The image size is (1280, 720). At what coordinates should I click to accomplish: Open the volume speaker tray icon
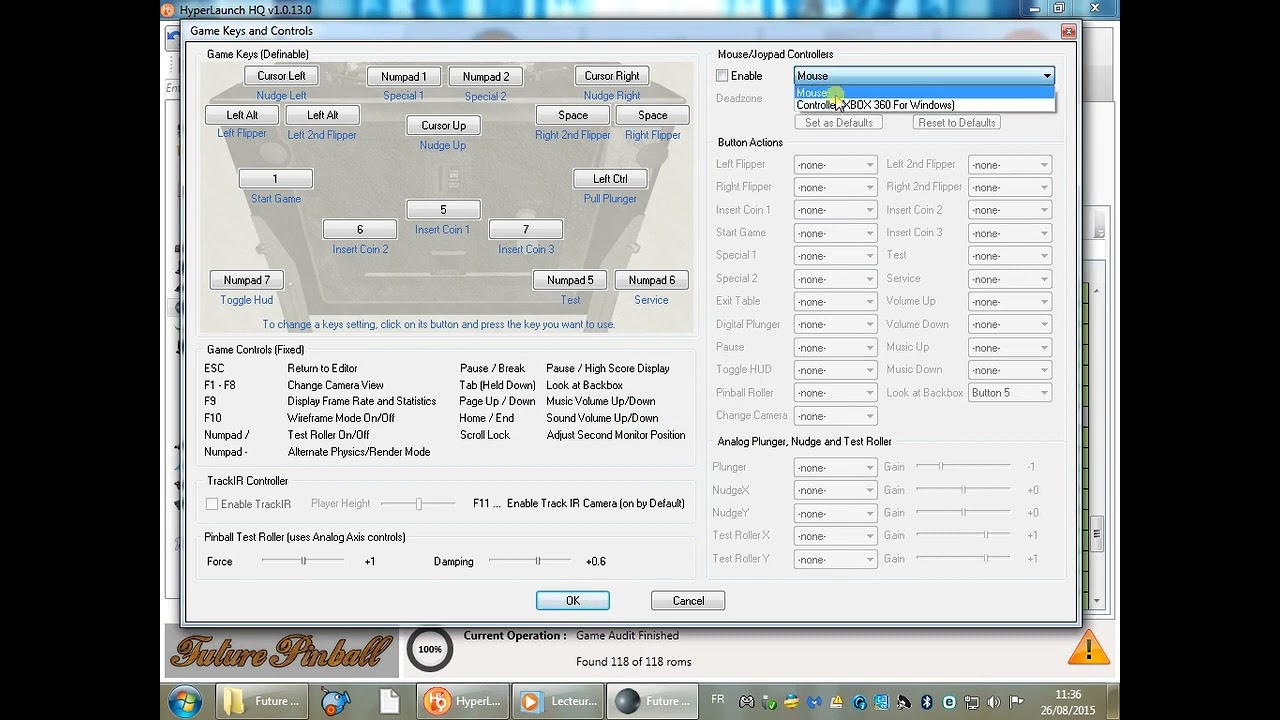[x=994, y=702]
